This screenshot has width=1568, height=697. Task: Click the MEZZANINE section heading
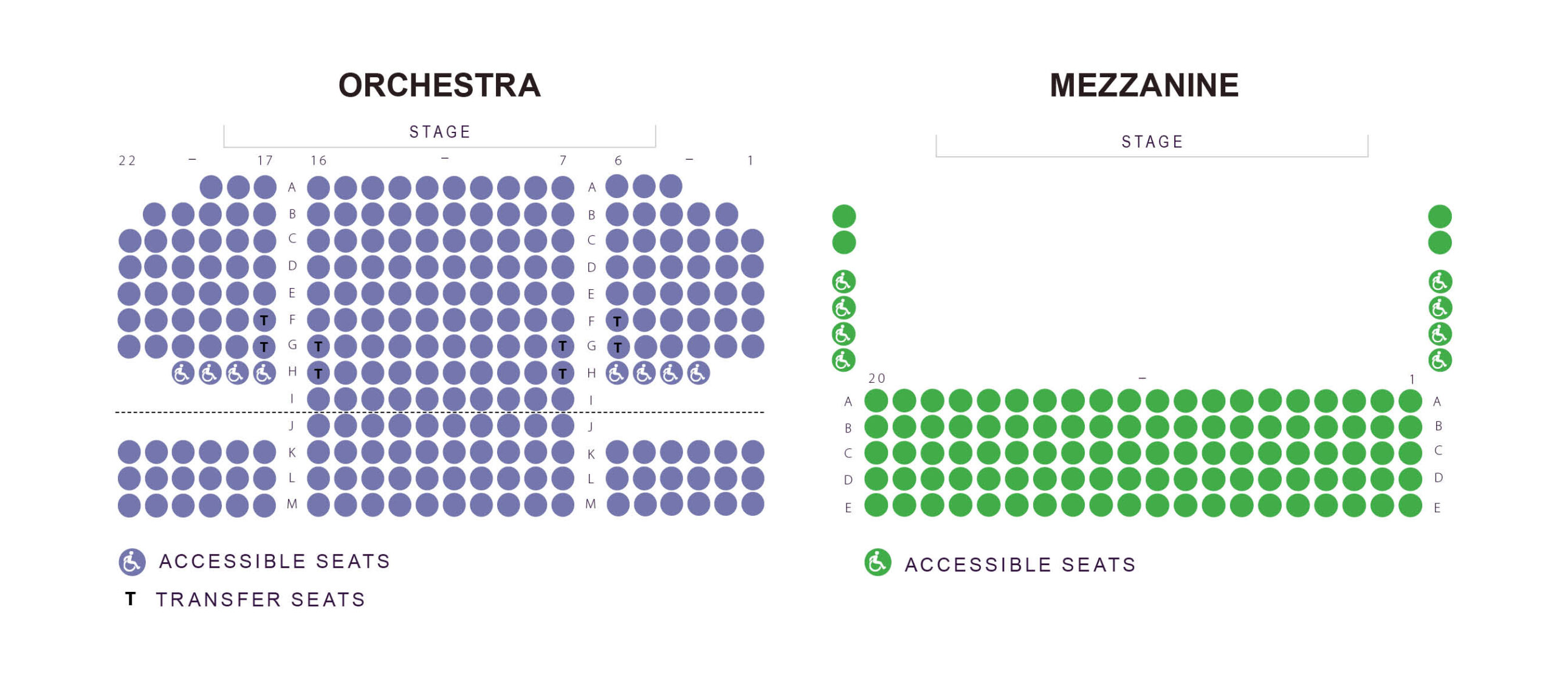1144,85
